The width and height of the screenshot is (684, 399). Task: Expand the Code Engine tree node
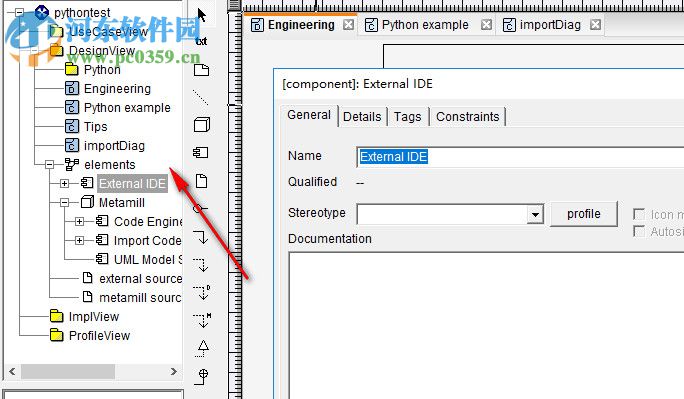point(79,222)
